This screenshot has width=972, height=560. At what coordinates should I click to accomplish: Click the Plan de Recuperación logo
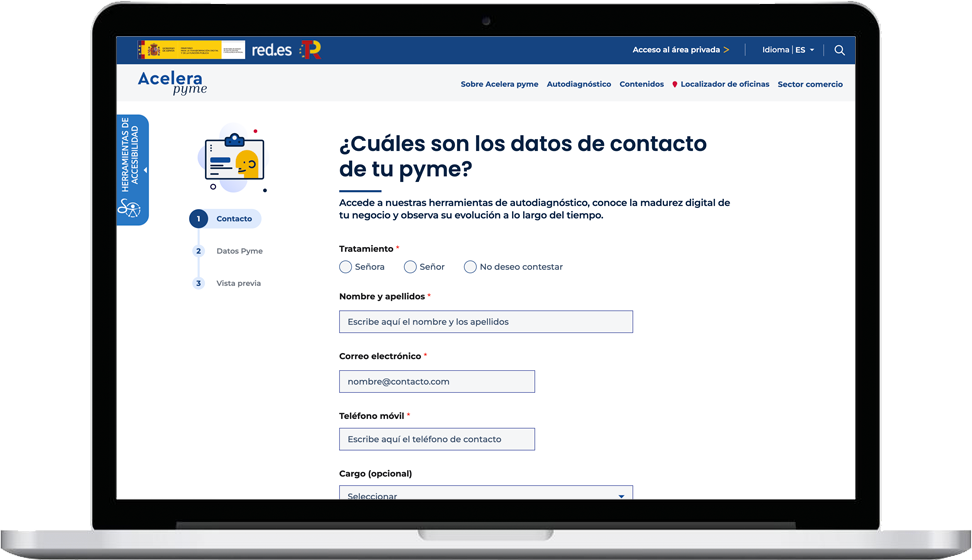coord(310,50)
